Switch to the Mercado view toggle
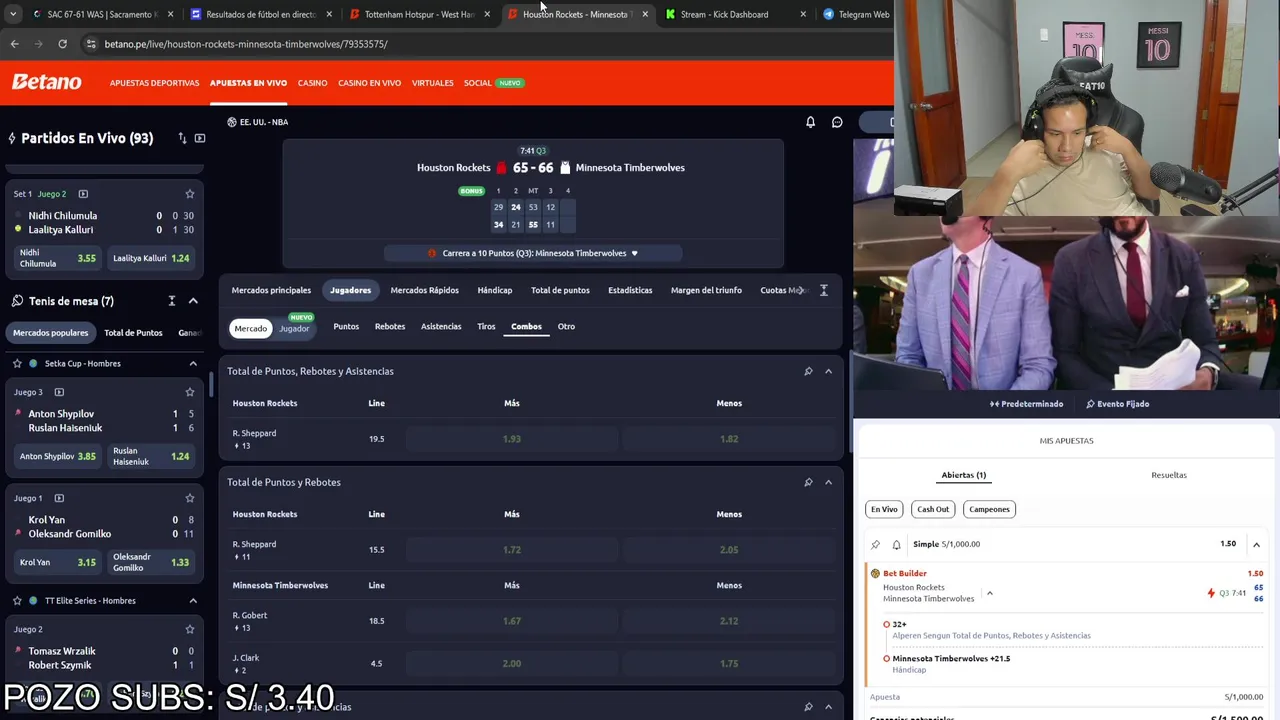This screenshot has height=720, width=1280. [x=250, y=328]
